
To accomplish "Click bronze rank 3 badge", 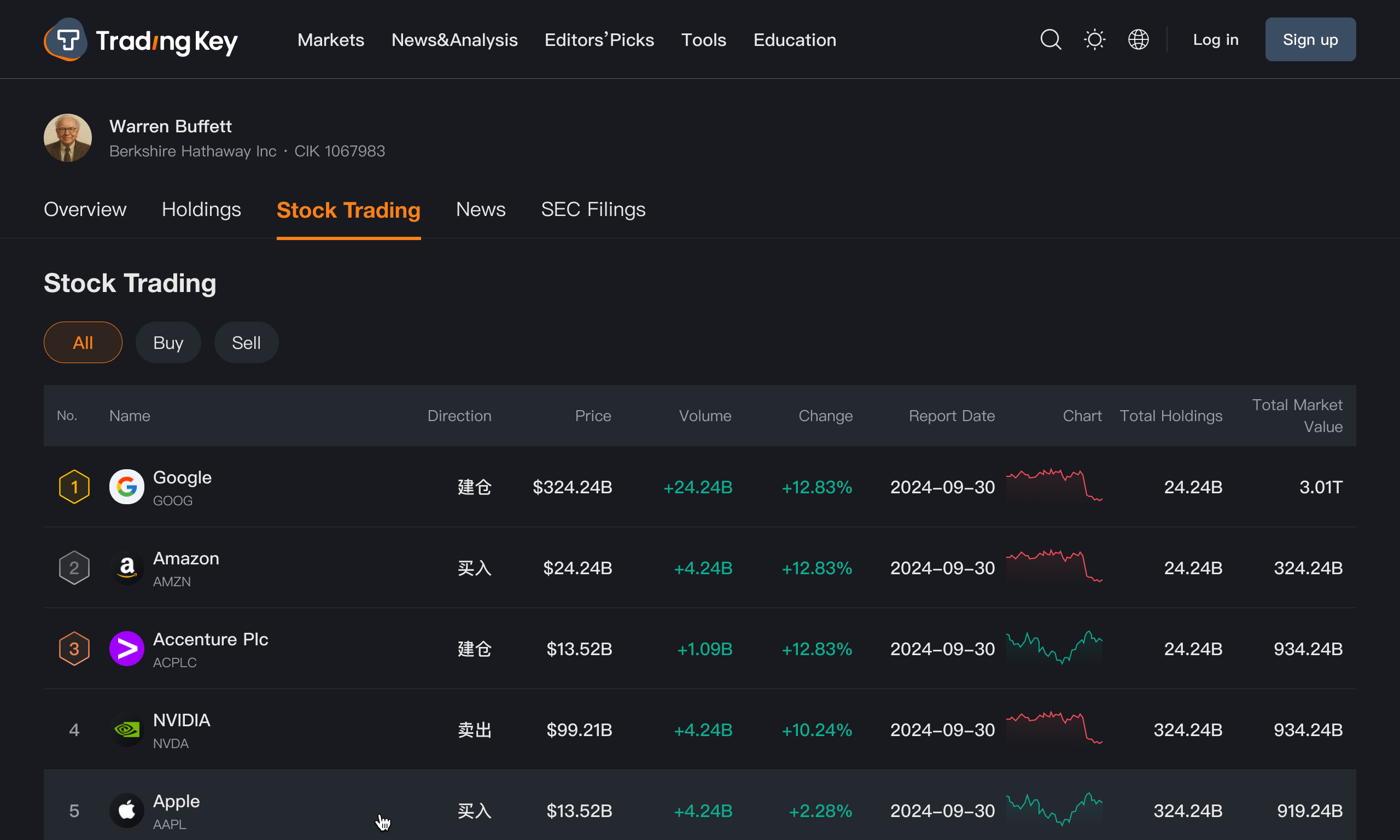I will point(74,649).
